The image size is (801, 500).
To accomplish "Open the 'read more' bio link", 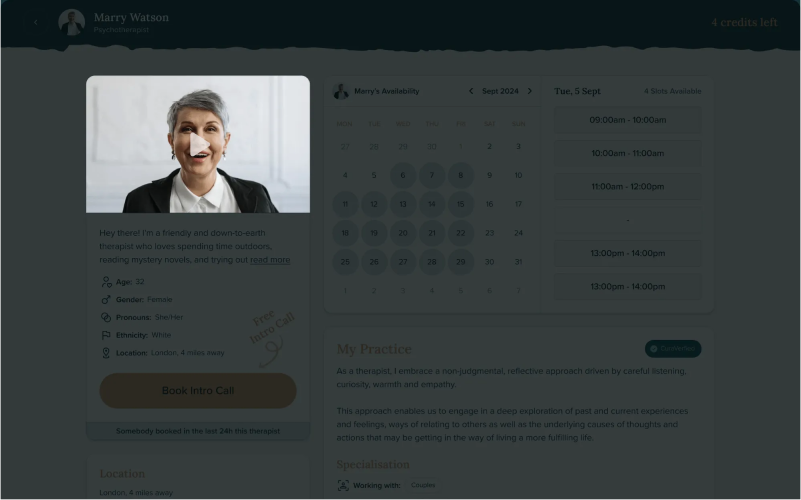I will click(x=270, y=260).
